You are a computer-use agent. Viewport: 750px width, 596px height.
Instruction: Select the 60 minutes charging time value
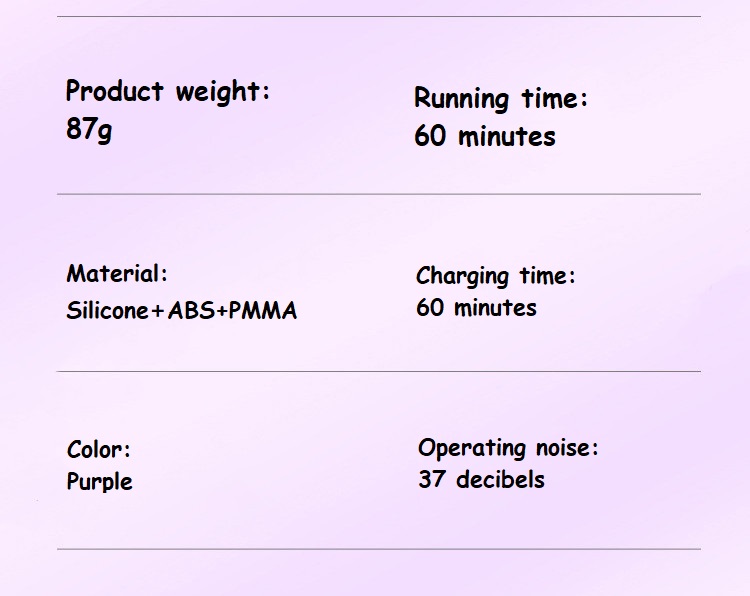476,307
